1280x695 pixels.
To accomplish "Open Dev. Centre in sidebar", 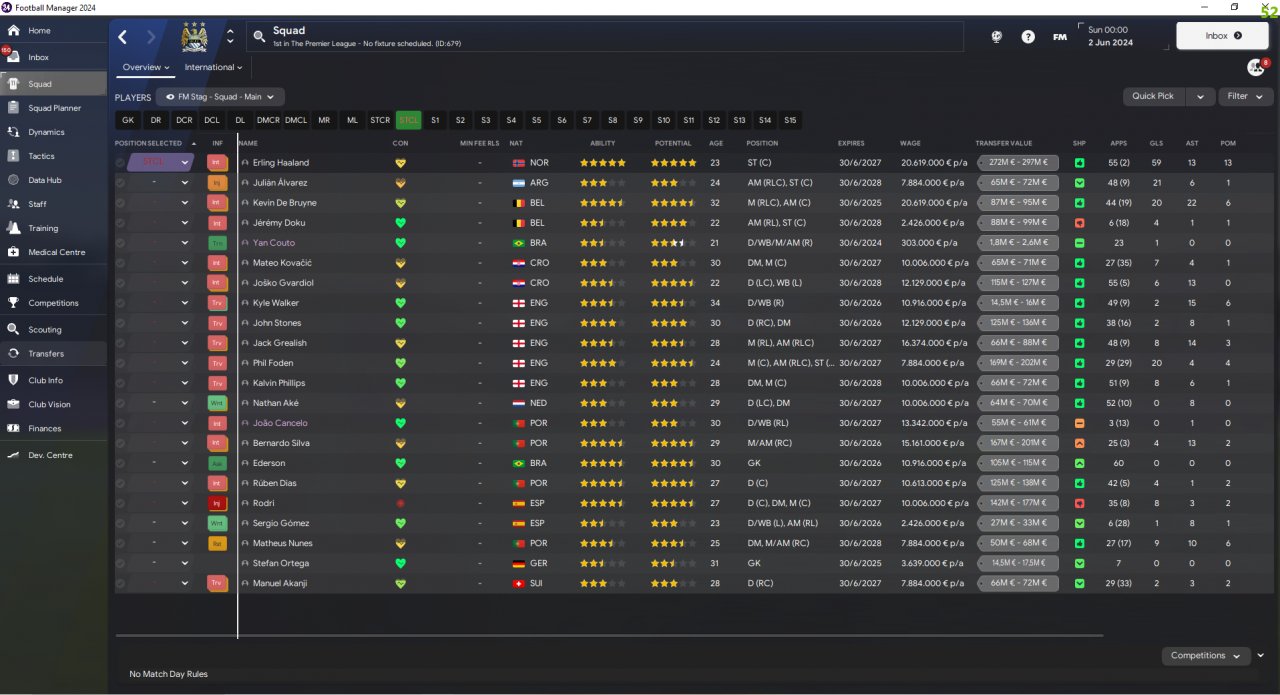I will (x=50, y=455).
